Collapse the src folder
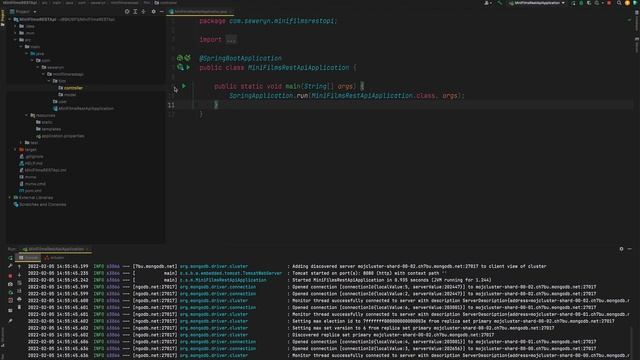Image resolution: width=640 pixels, height=360 pixels. pyautogui.click(x=16, y=40)
